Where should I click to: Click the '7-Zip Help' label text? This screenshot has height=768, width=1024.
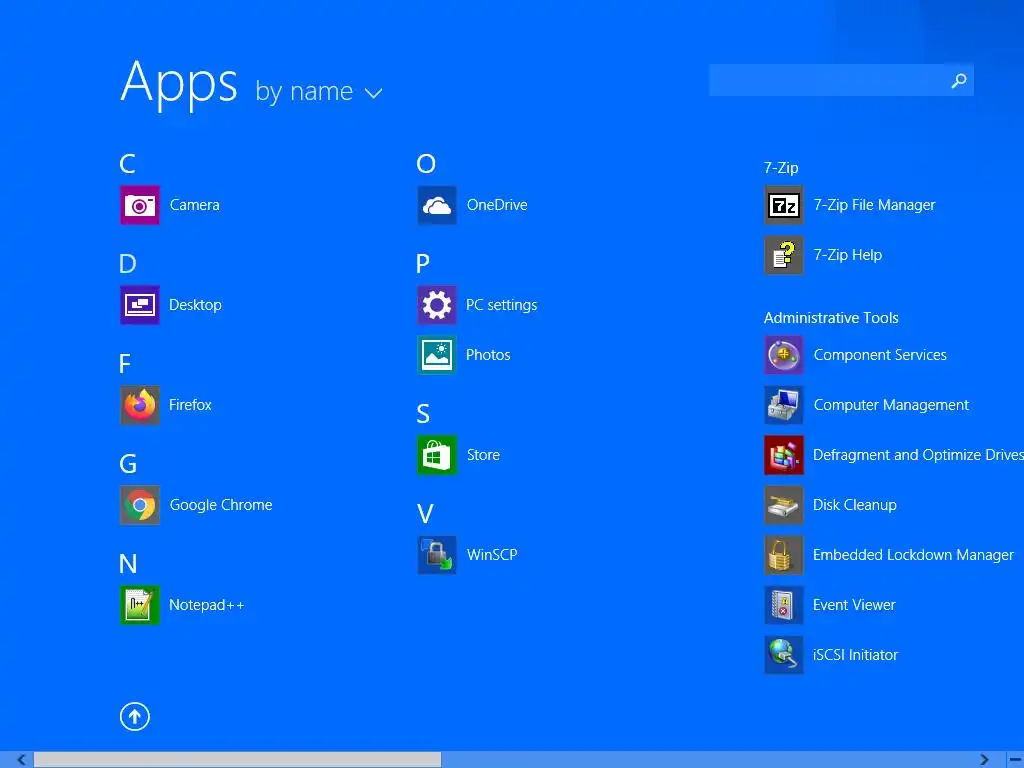(848, 255)
